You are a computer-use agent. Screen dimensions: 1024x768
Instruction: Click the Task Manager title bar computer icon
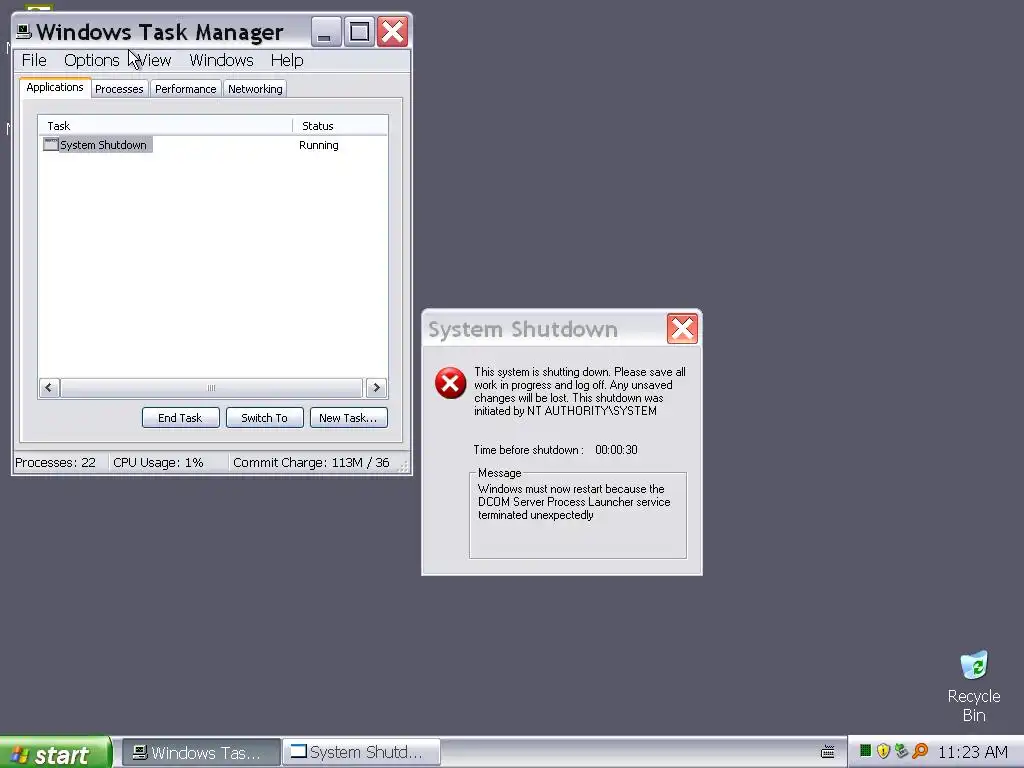24,31
